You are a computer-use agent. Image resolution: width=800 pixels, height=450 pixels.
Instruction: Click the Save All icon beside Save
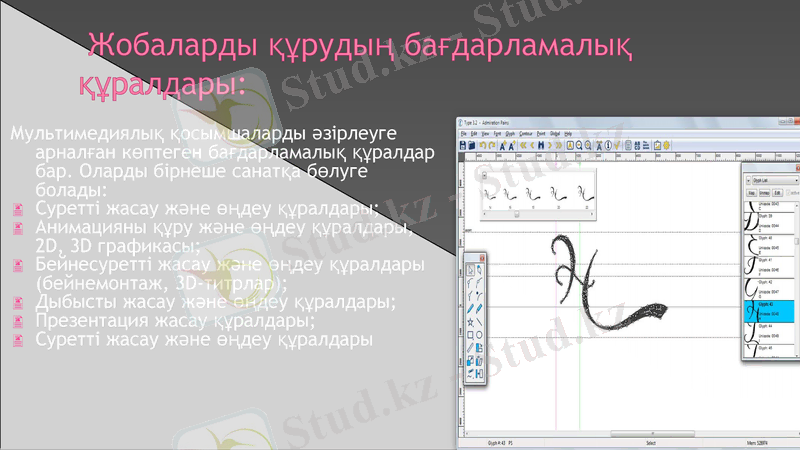(x=472, y=145)
